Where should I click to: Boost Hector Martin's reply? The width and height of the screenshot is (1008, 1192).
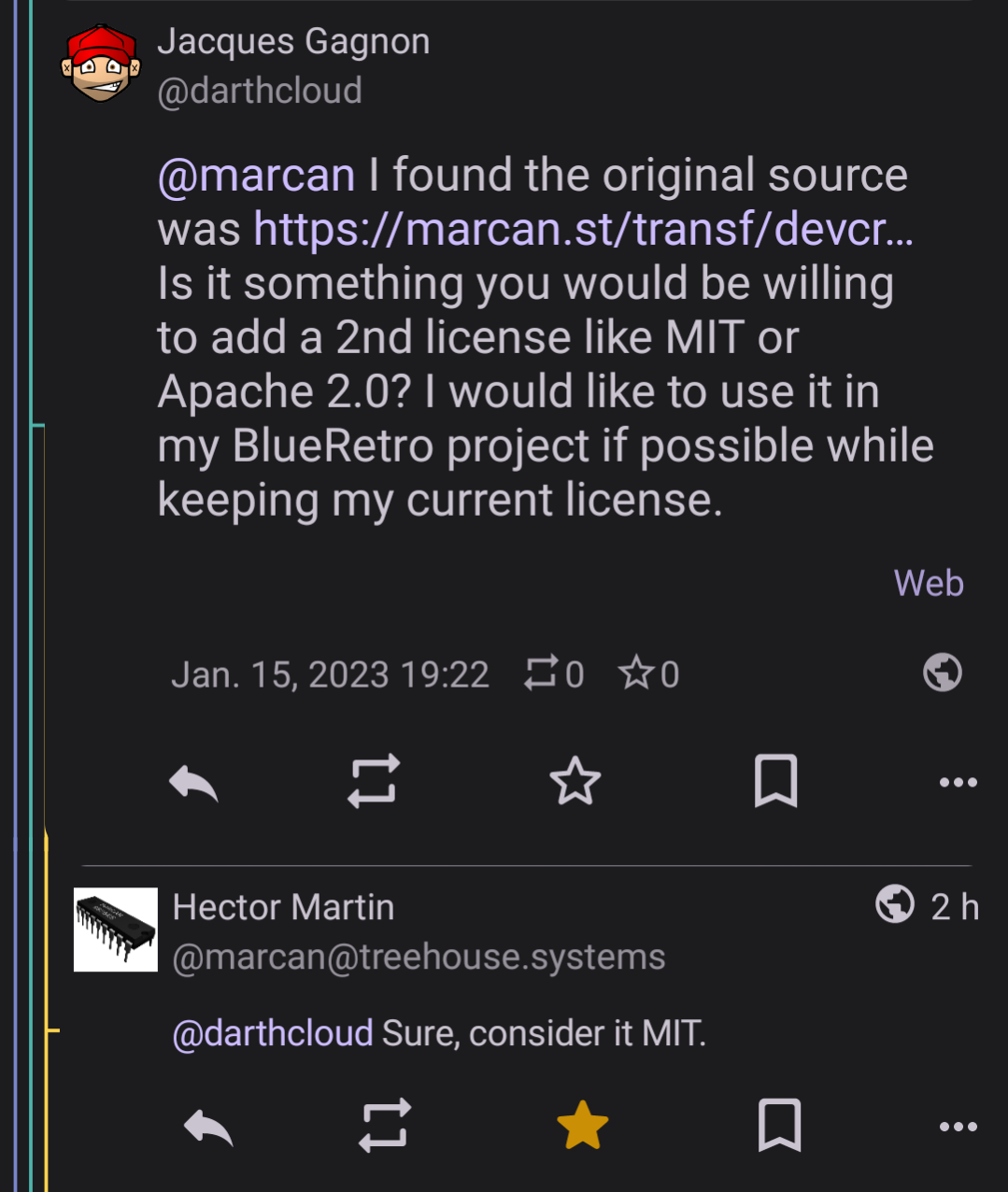click(x=384, y=1127)
